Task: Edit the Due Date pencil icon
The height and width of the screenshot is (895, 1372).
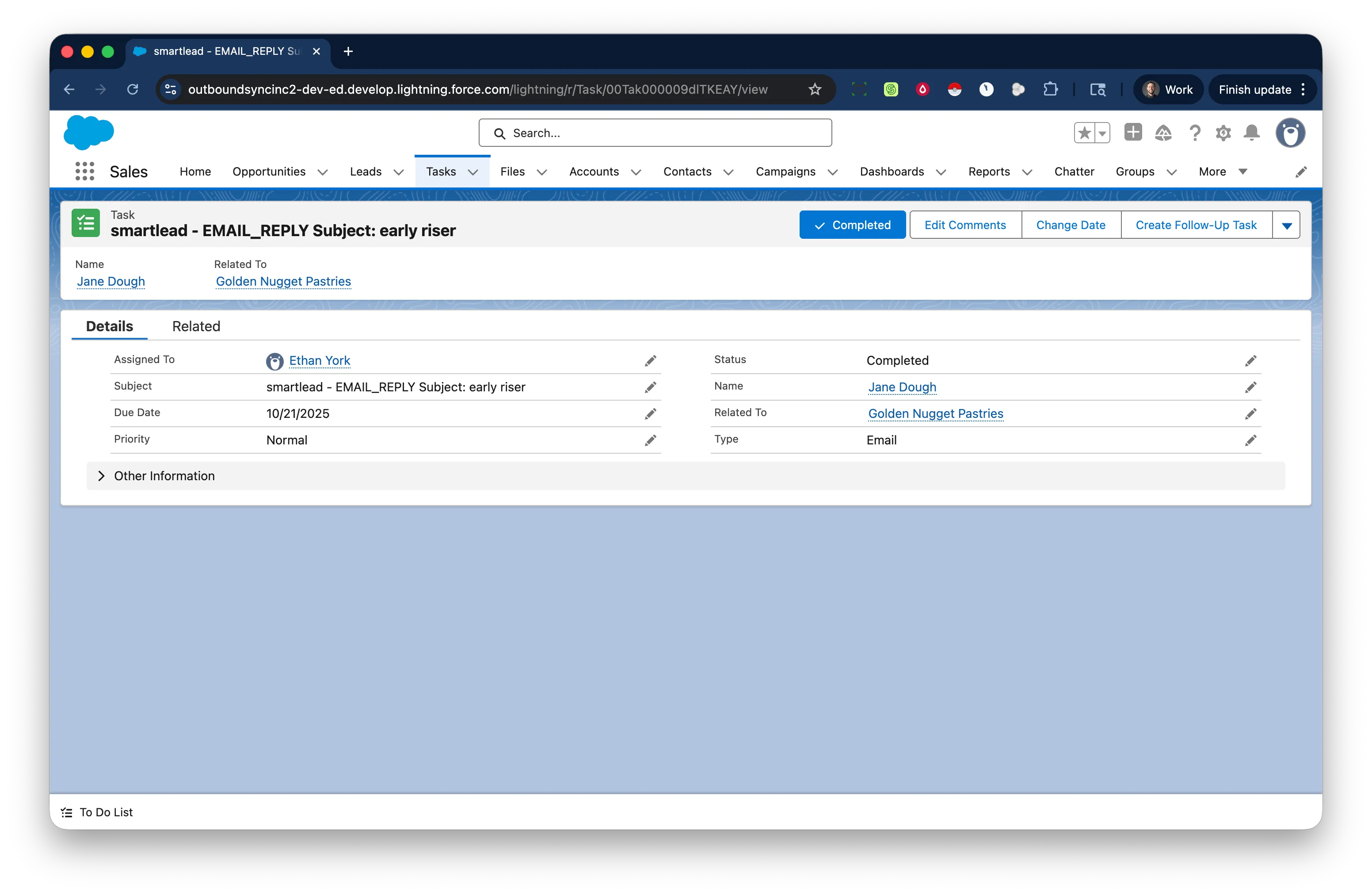Action: pos(651,413)
